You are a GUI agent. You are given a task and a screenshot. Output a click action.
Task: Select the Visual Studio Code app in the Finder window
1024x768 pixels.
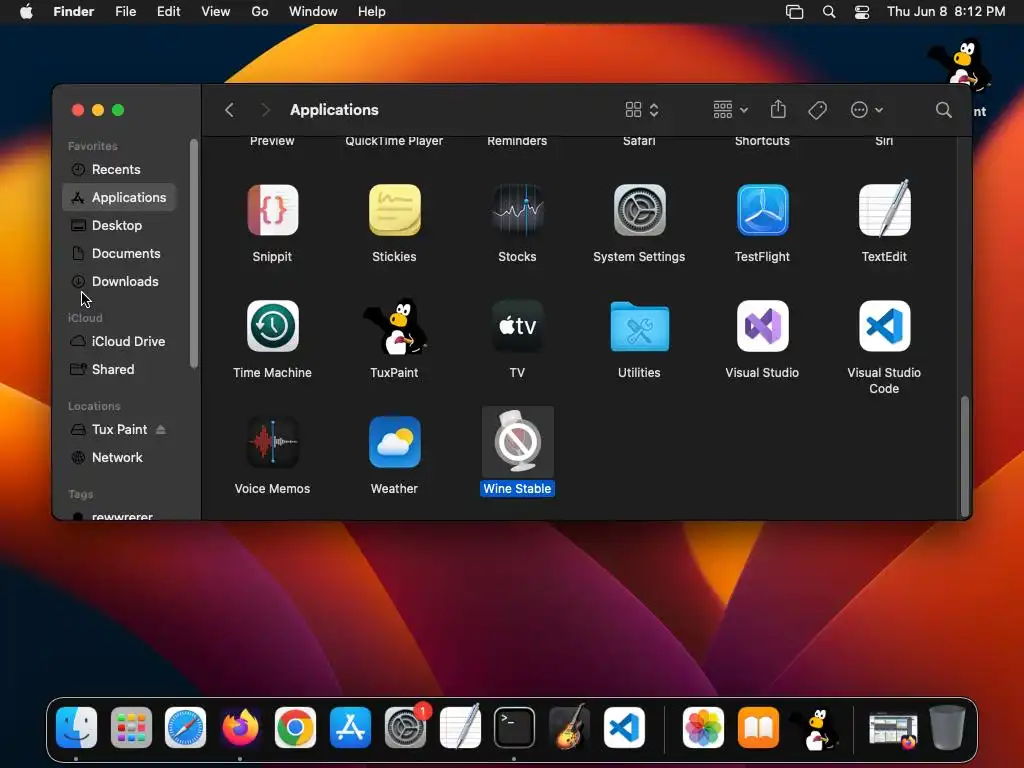884,326
